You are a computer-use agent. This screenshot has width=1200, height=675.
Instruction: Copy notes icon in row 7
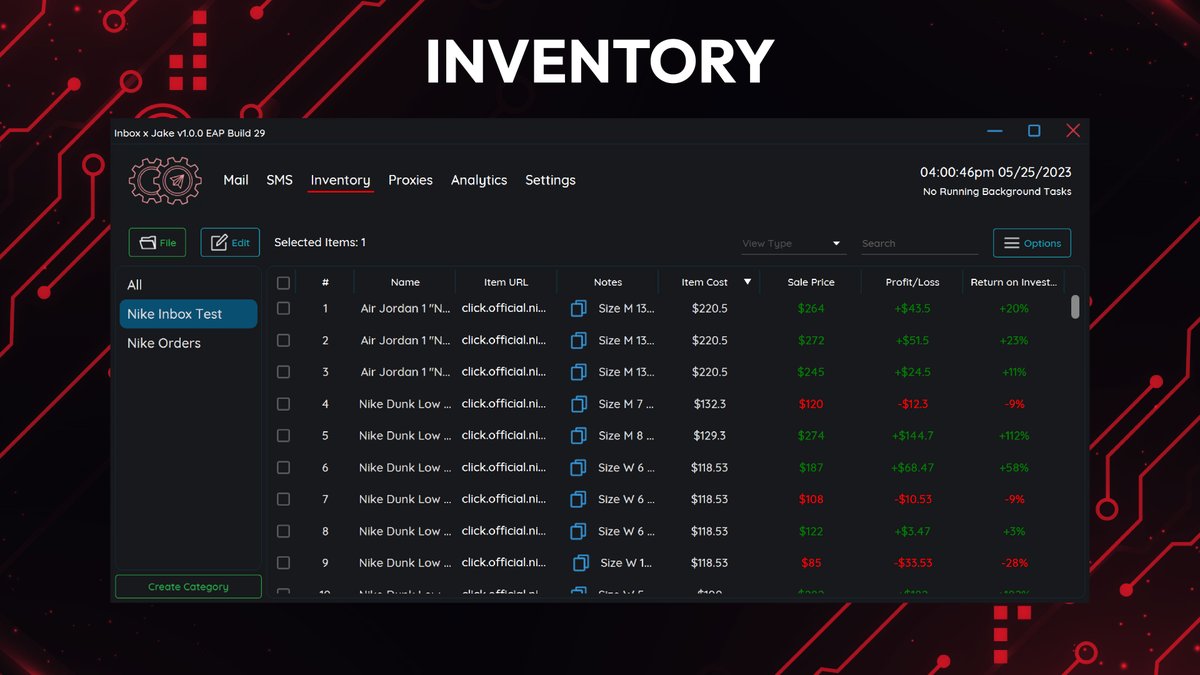click(x=578, y=499)
